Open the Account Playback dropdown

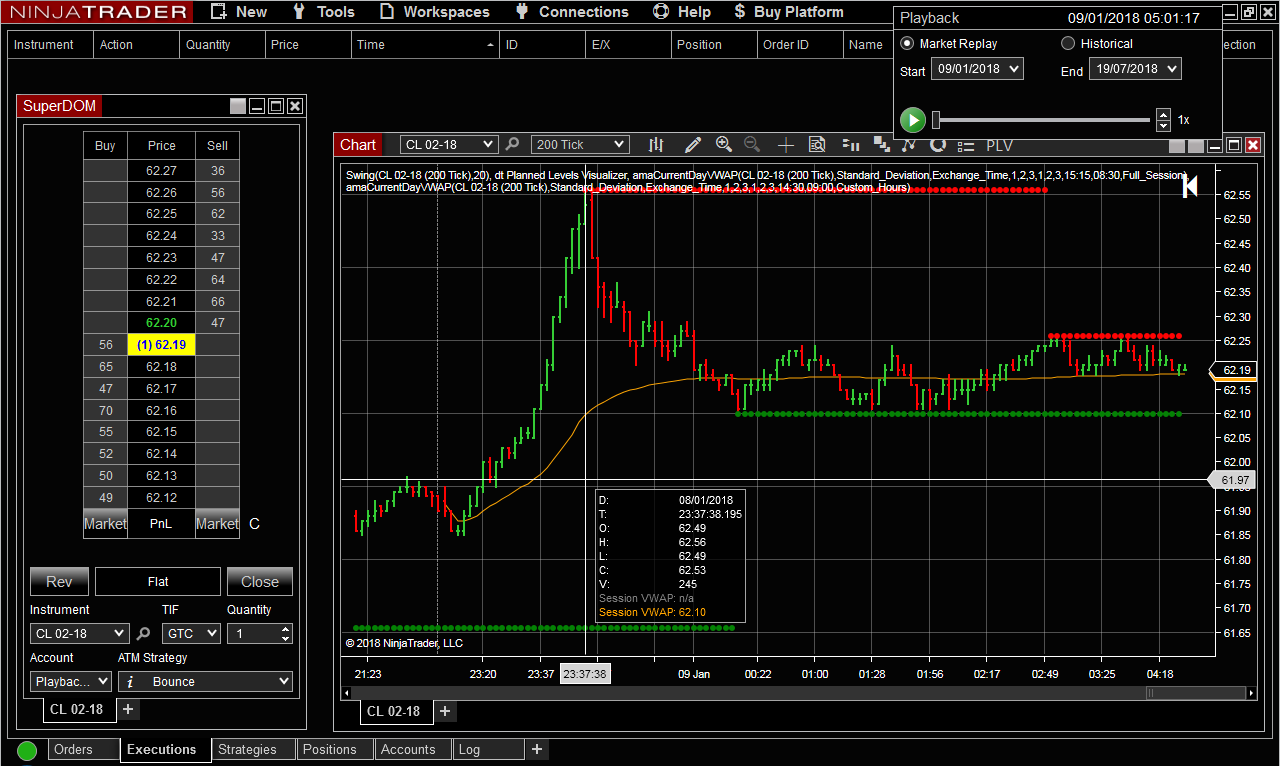(71, 682)
